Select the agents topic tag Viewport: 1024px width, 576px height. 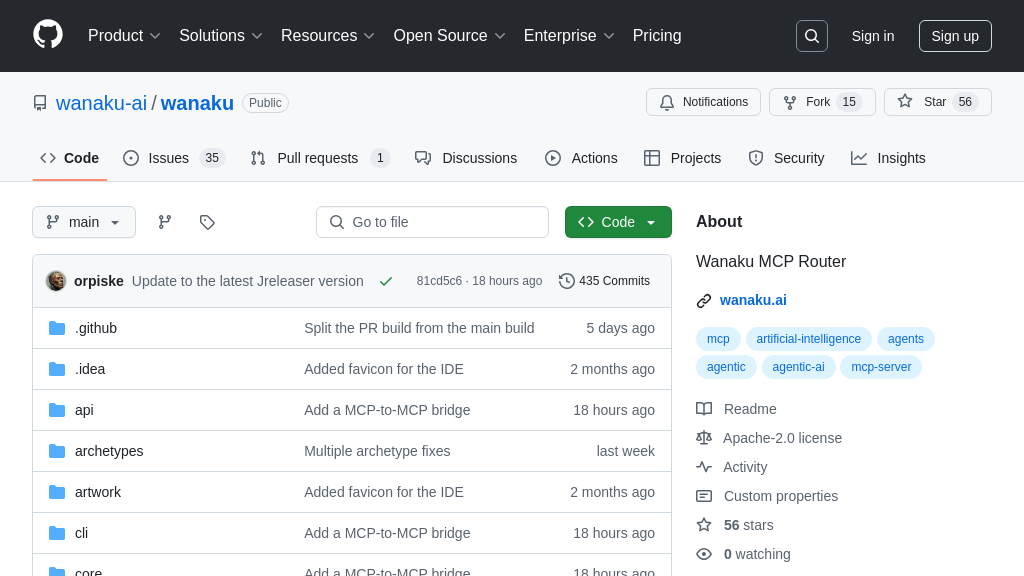point(906,339)
